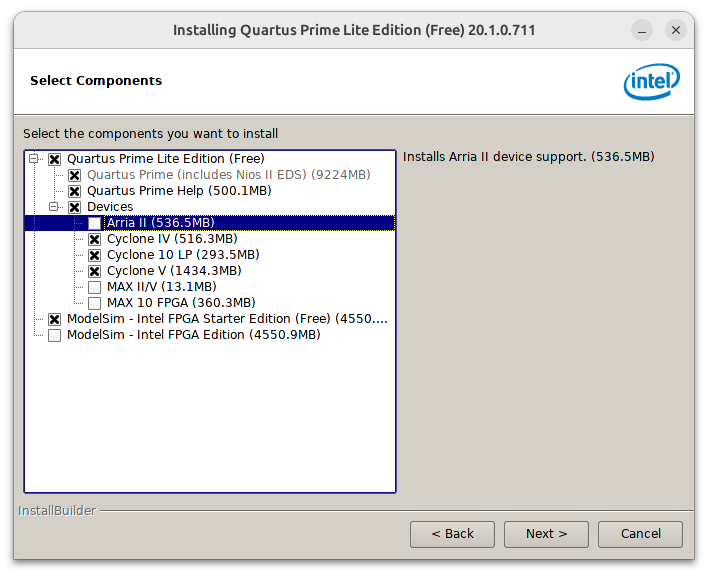Select the Arria II (536.5MB) label
708x576 pixels.
[x=161, y=223]
